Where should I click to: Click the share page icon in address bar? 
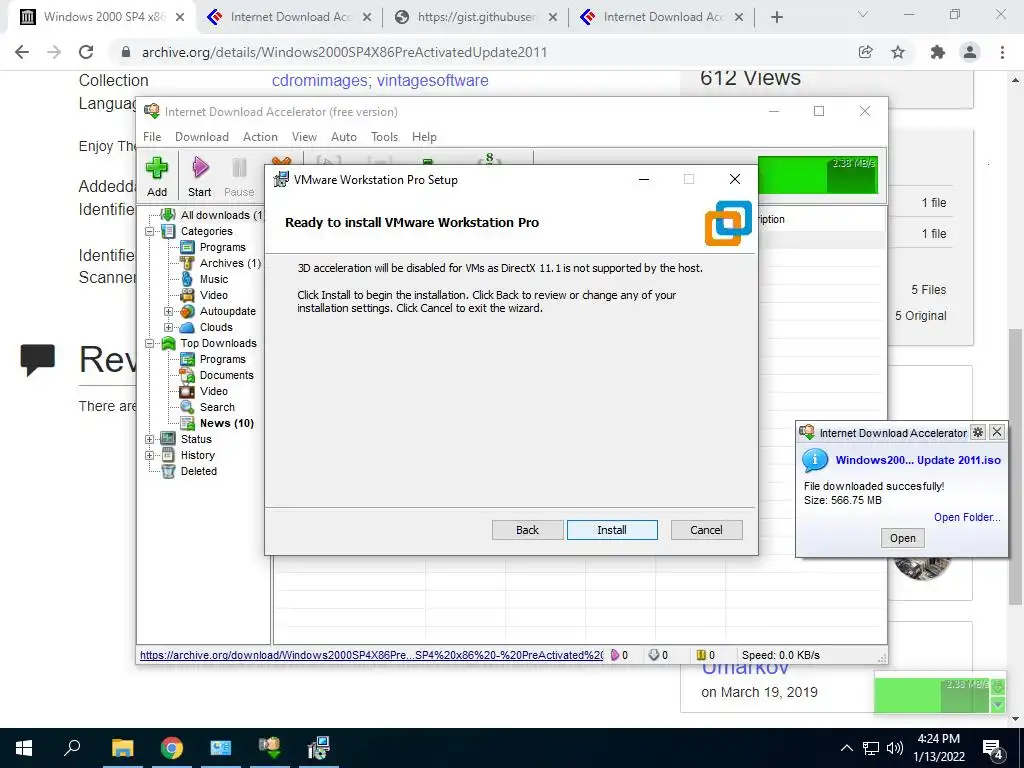[x=865, y=52]
